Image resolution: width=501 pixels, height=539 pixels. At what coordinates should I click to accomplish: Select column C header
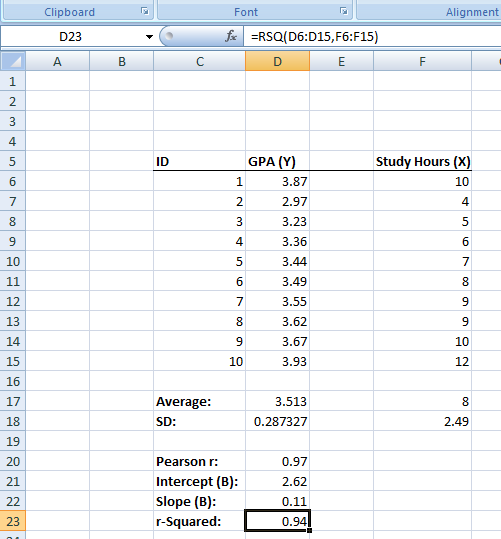coord(199,62)
